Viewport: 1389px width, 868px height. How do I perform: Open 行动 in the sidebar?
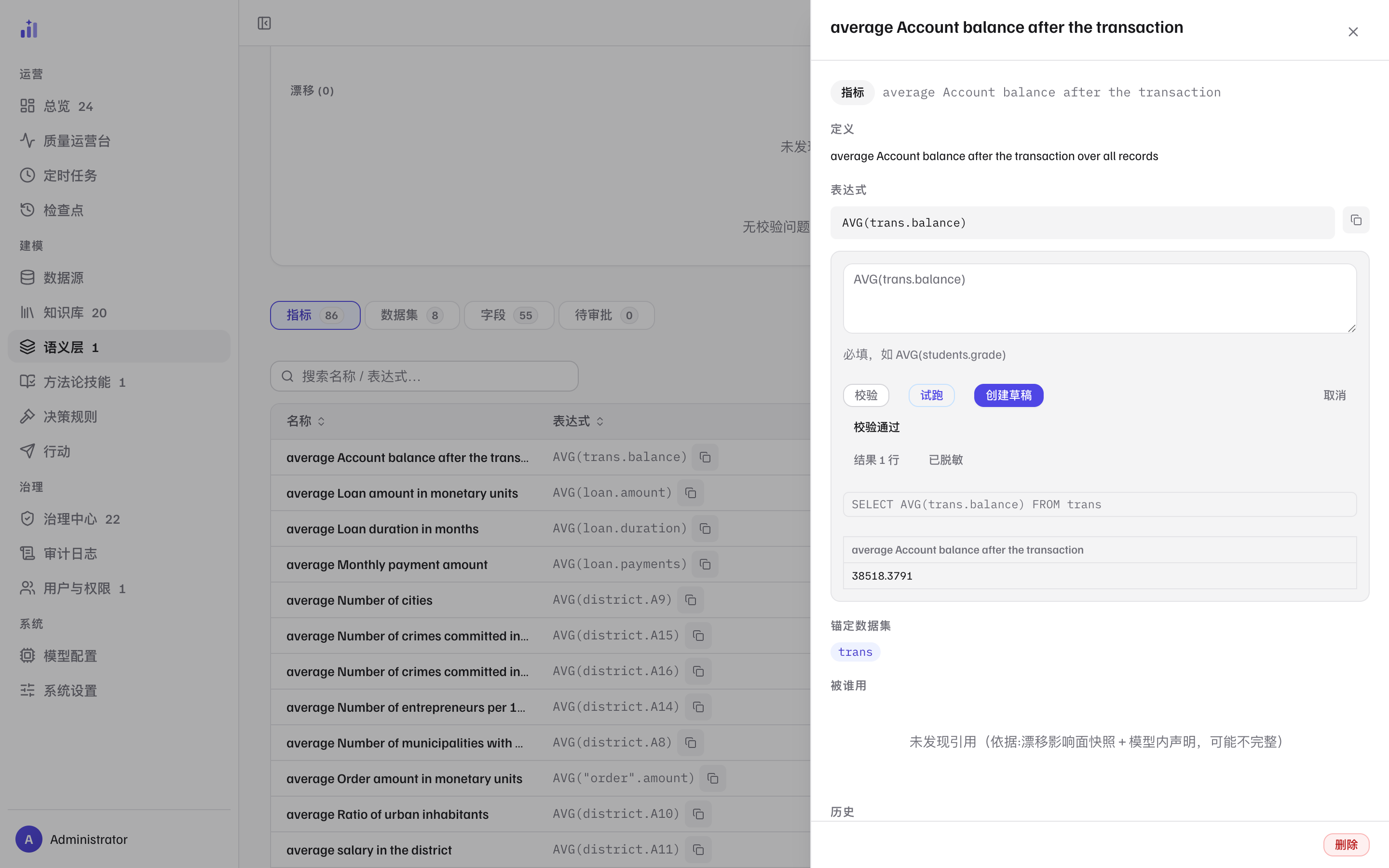[x=119, y=451]
